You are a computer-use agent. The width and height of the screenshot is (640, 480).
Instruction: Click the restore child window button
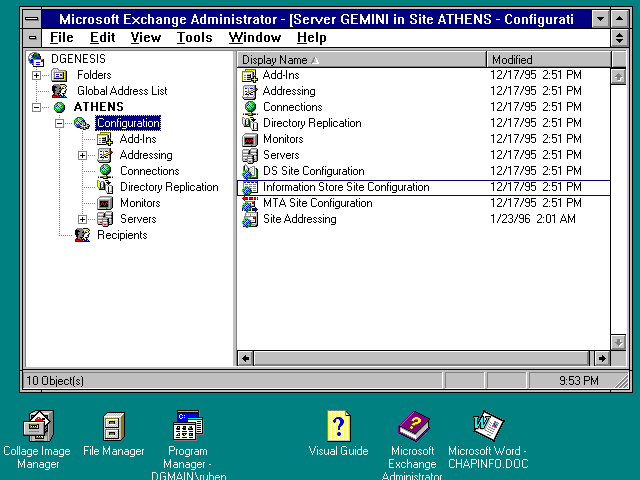click(619, 38)
